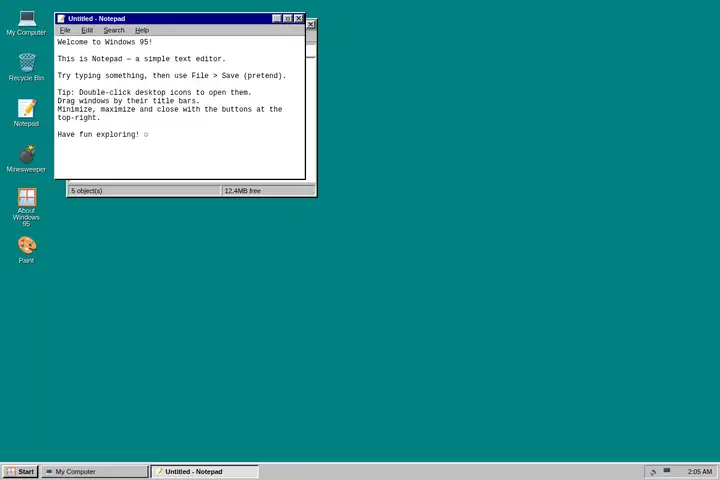Click the monitor icon in system tray
The height and width of the screenshot is (480, 720).
(667, 471)
